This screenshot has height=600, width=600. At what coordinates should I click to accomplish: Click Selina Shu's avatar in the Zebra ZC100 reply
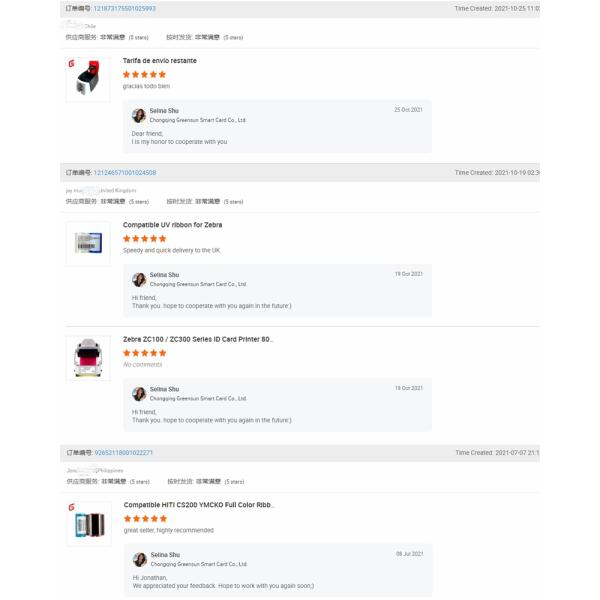[139, 394]
